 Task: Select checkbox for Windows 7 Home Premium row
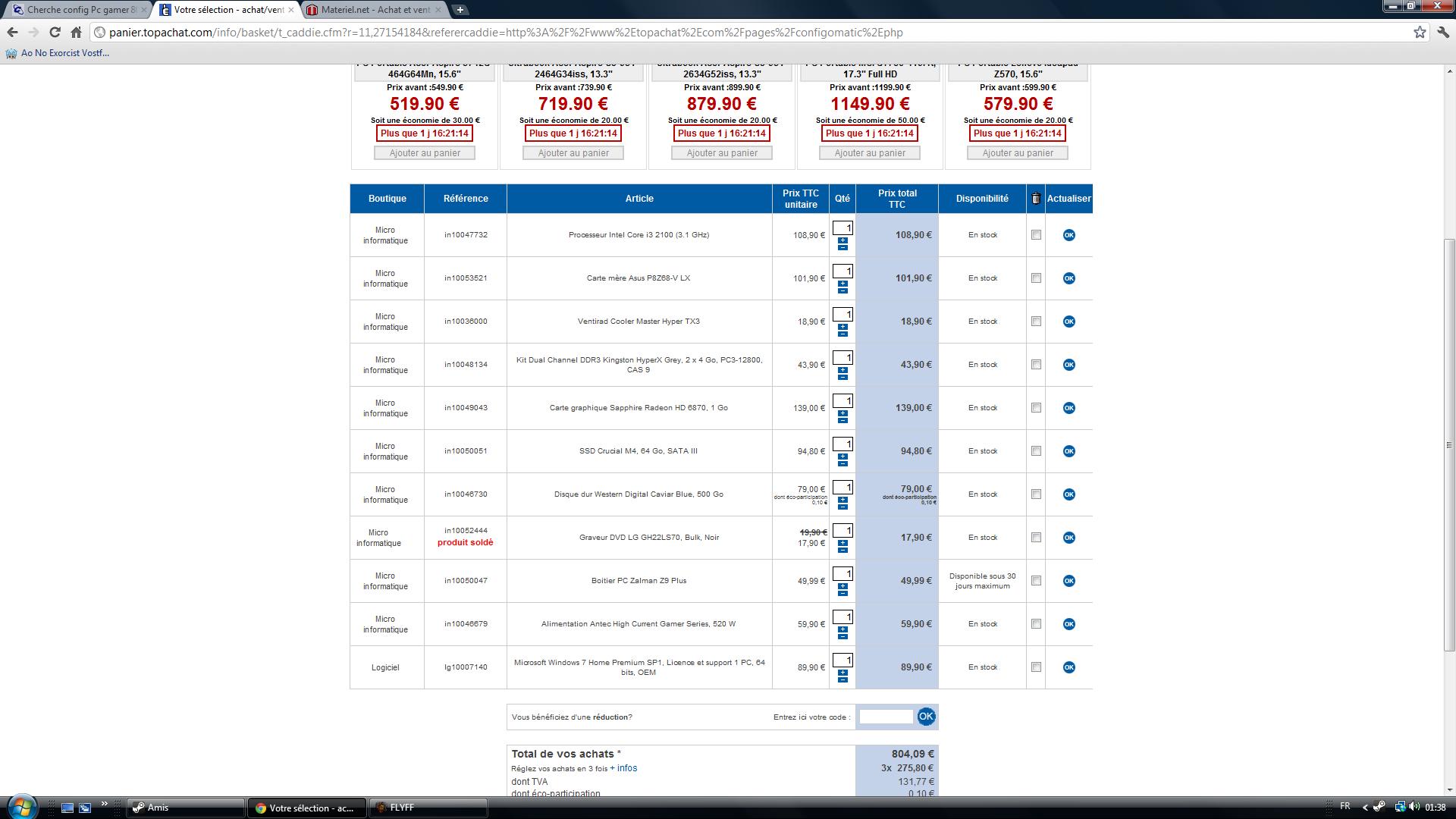point(1036,667)
